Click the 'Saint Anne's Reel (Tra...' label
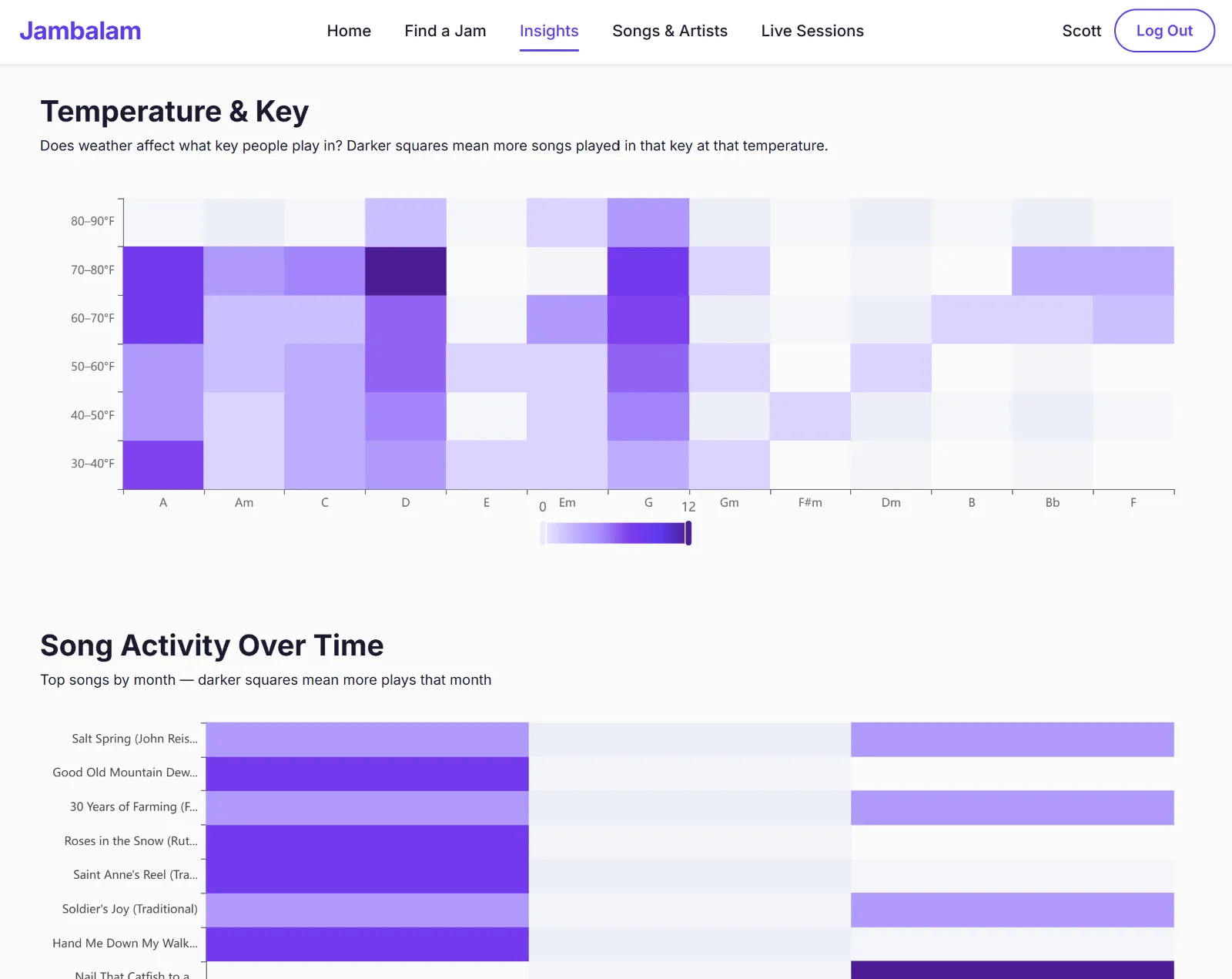Image resolution: width=1232 pixels, height=979 pixels. 136,875
